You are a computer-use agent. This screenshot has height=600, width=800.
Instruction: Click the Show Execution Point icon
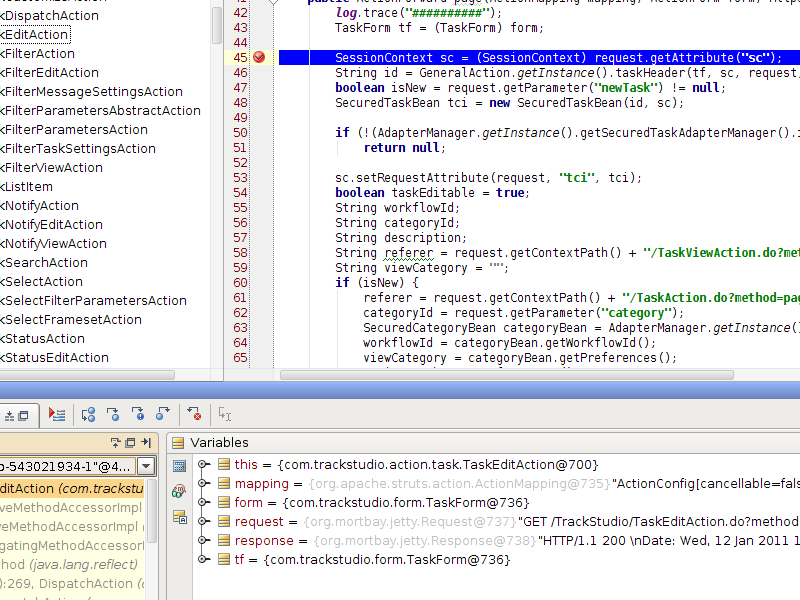pos(57,414)
